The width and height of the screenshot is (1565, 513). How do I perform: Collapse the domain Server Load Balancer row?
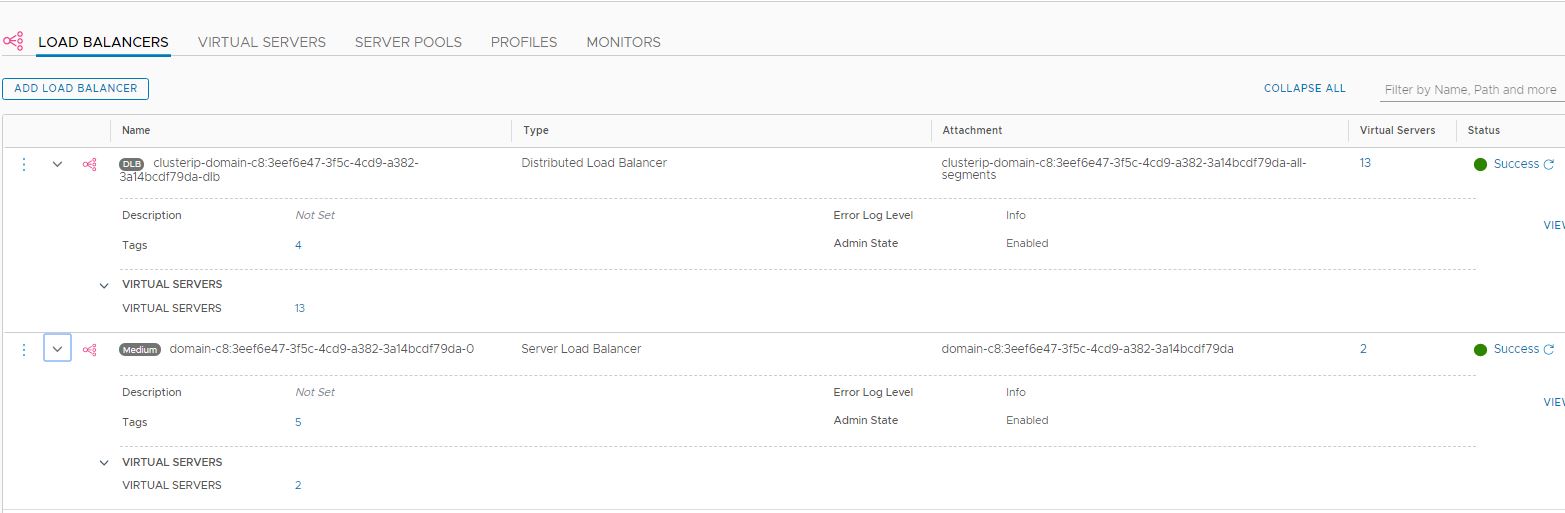[x=57, y=349]
